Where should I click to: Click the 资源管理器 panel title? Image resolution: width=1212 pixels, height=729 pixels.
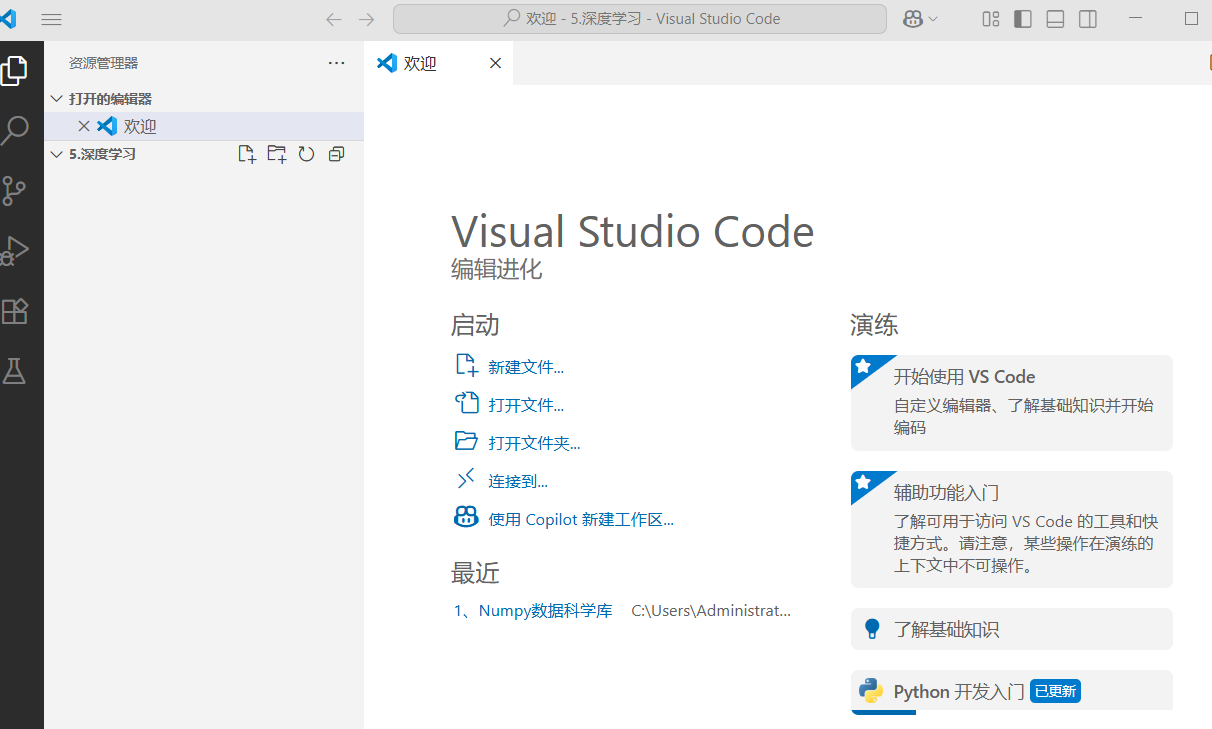103,63
